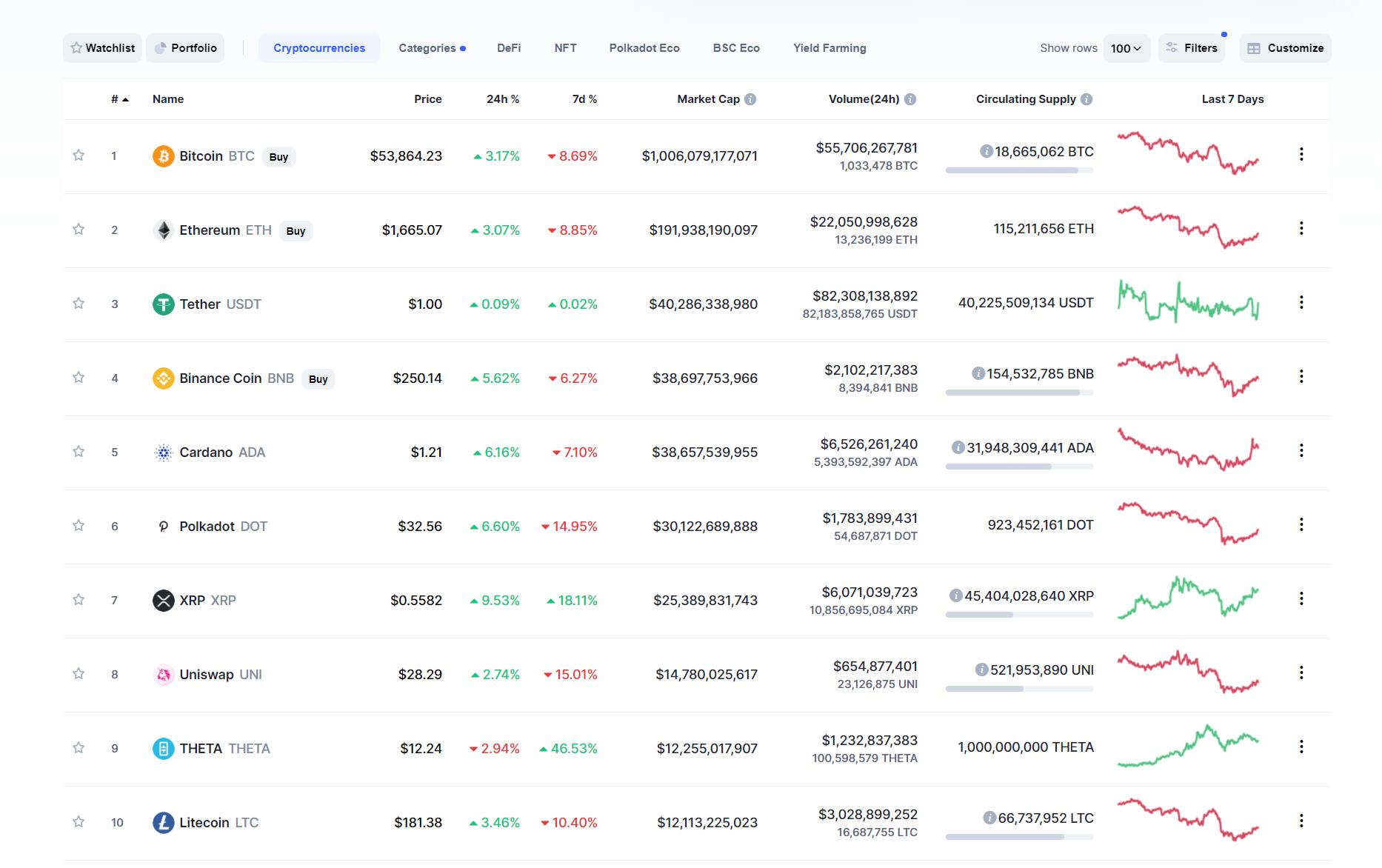Click the Ethereum diamond logo
Viewport: 1382px width, 868px height.
click(x=163, y=230)
